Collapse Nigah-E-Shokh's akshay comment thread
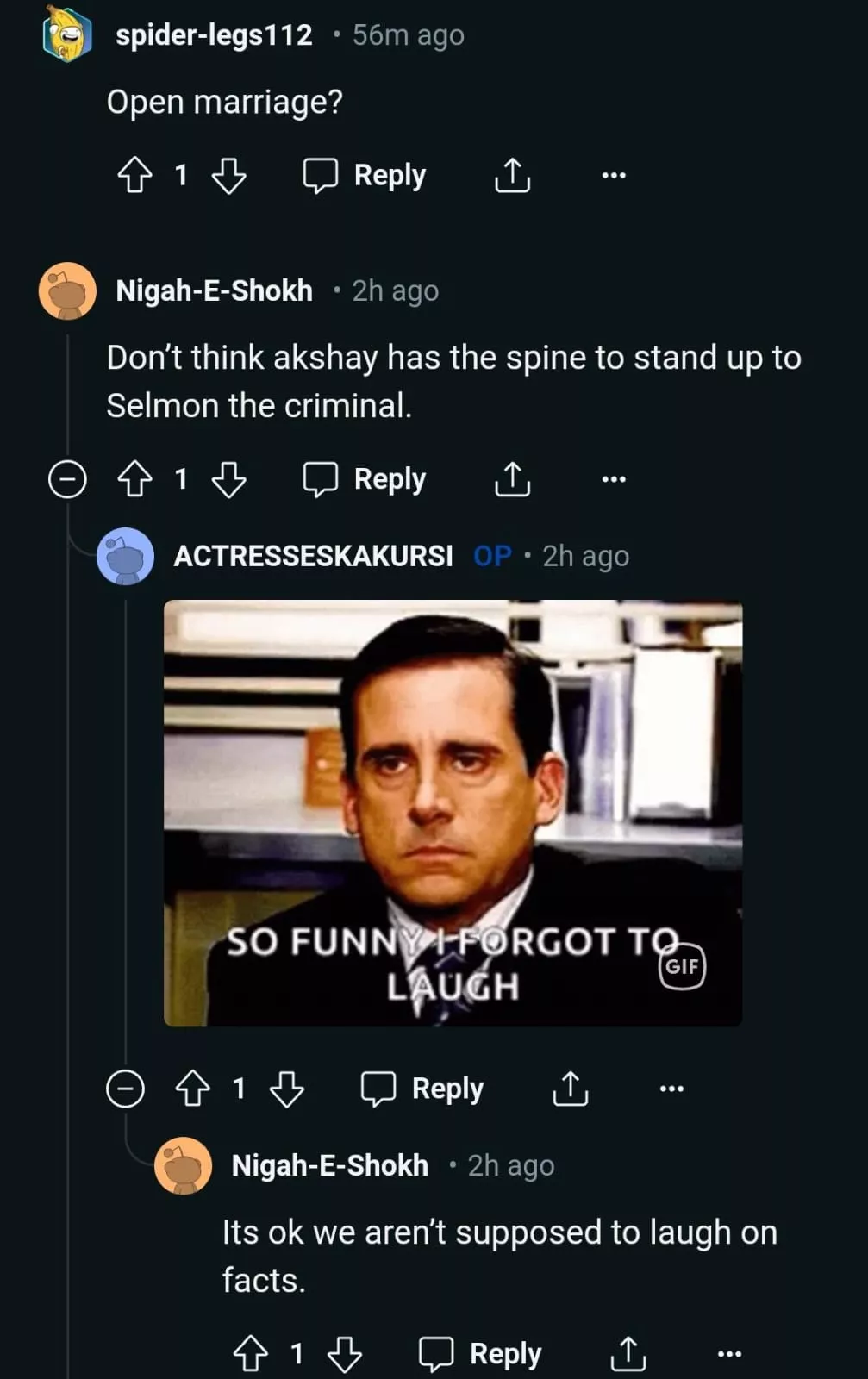Image resolution: width=868 pixels, height=1379 pixels. 67,479
